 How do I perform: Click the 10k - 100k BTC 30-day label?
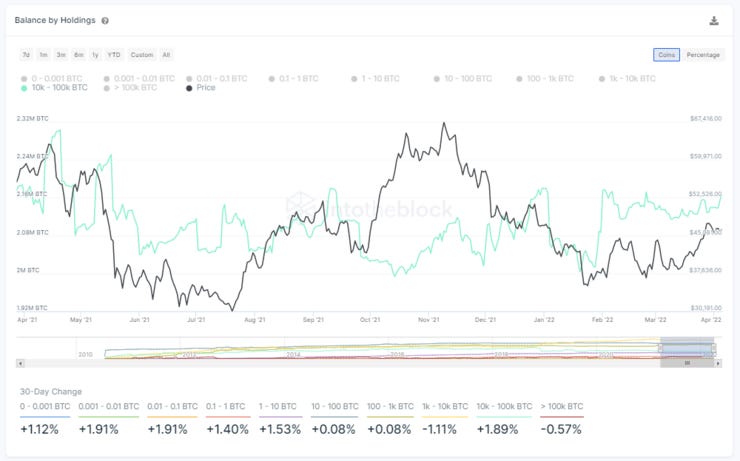point(504,406)
